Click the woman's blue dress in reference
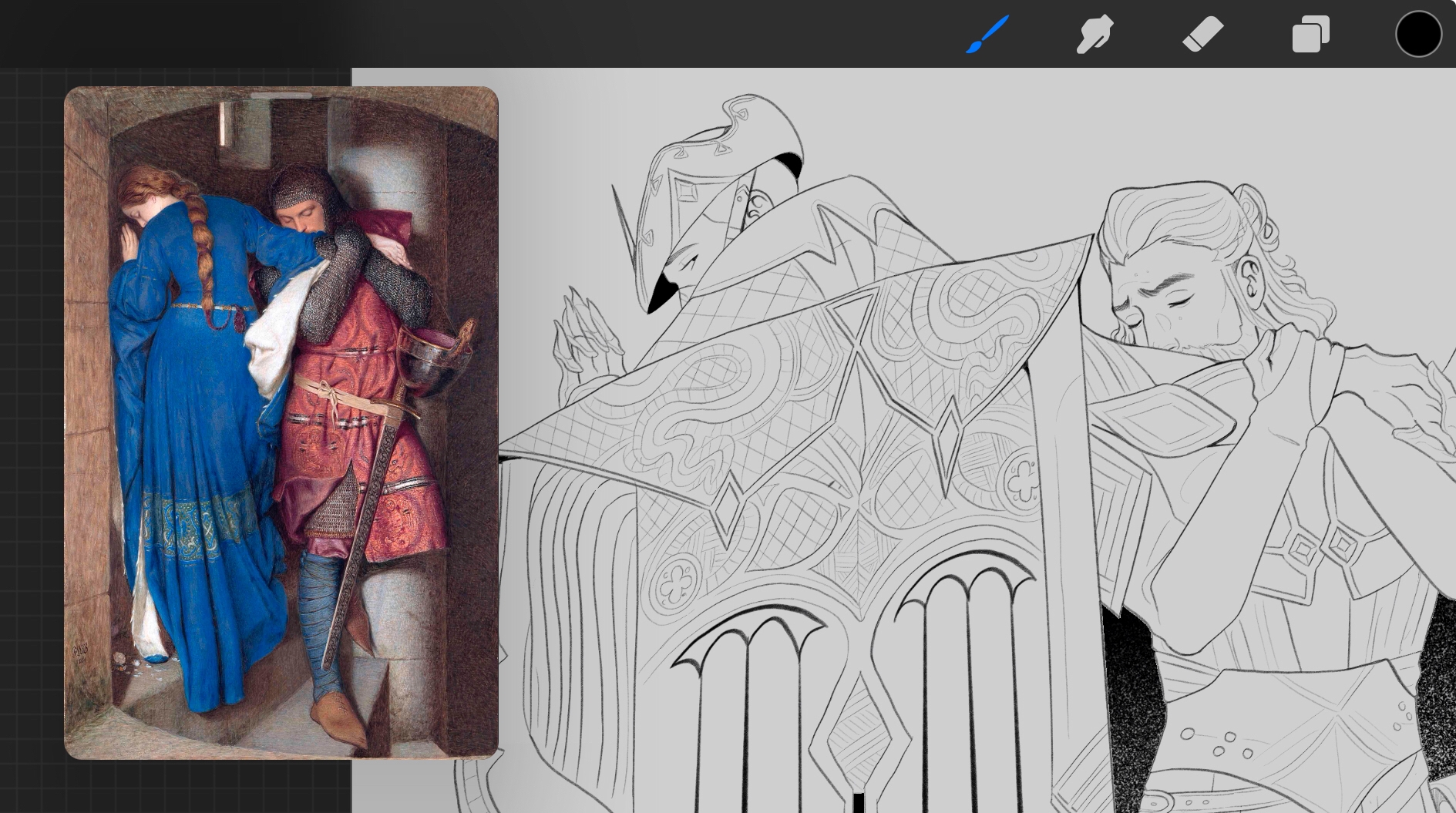This screenshot has width=1456, height=813. (193, 432)
